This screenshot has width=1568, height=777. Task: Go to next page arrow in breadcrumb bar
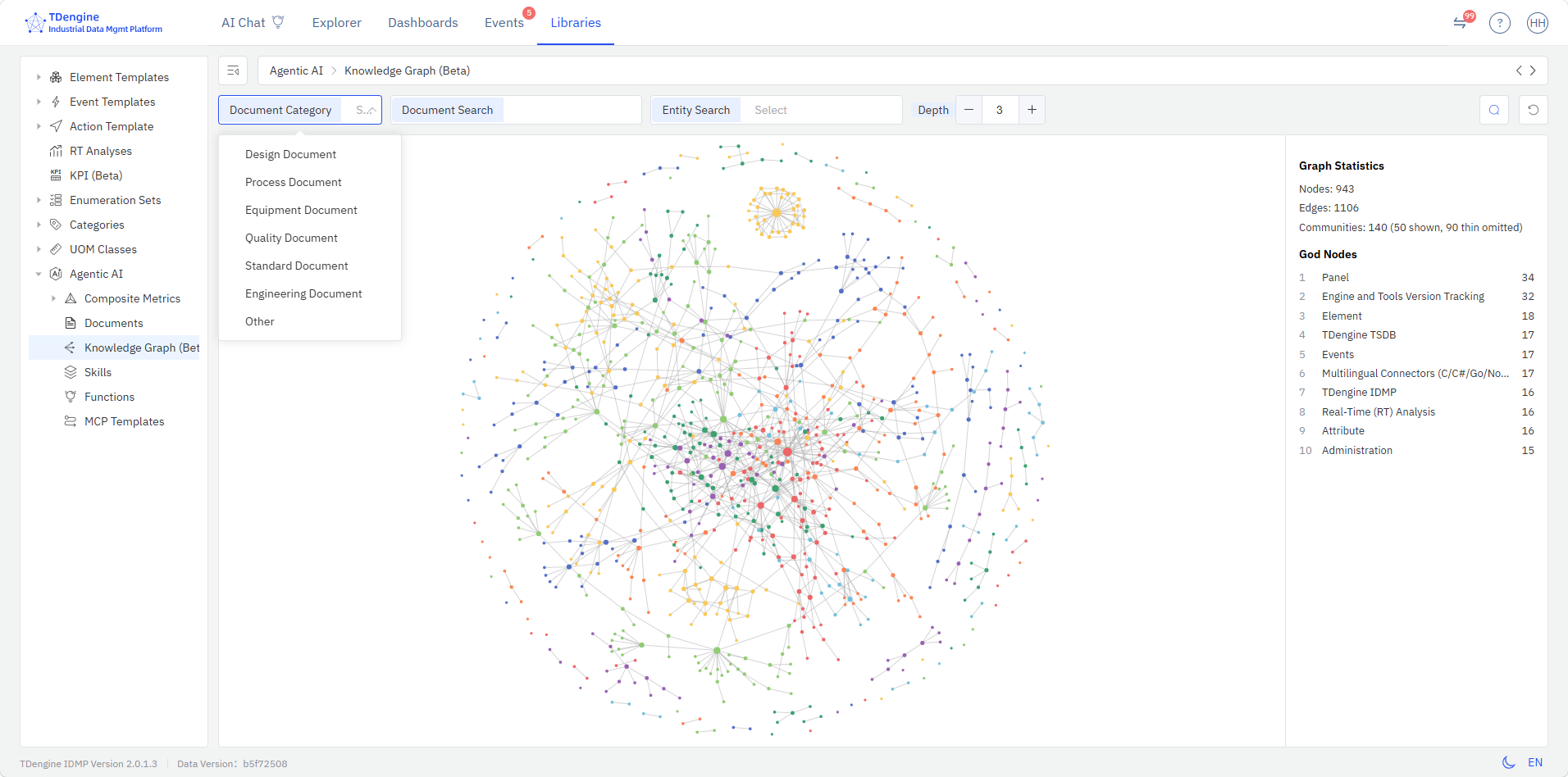pyautogui.click(x=1533, y=70)
